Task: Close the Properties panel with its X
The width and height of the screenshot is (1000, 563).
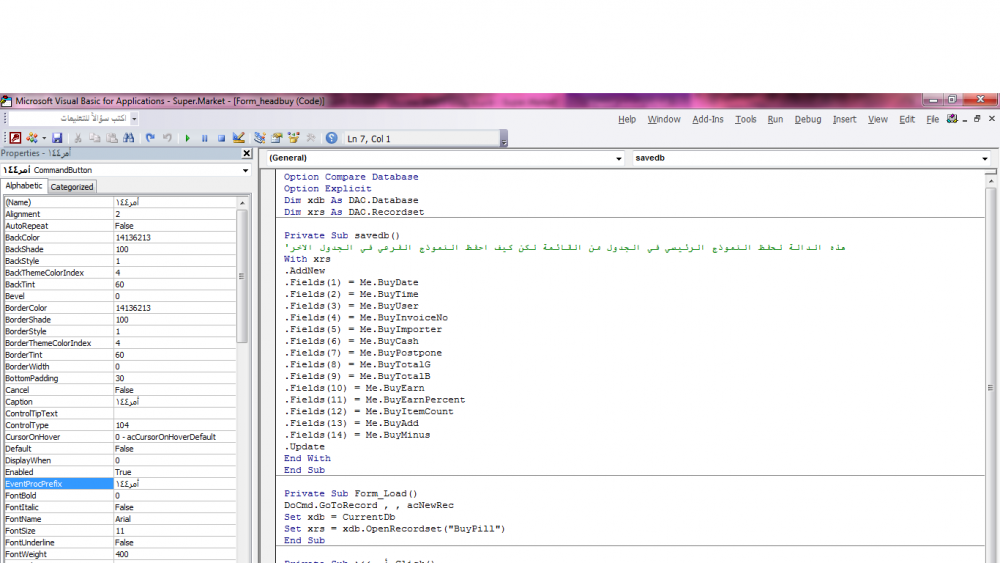Action: tap(247, 153)
